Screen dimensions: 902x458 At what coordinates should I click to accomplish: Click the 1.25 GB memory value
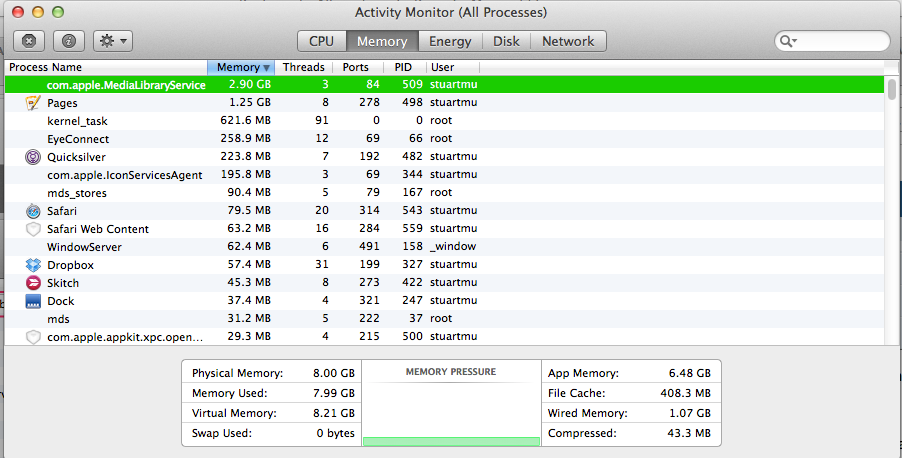click(x=250, y=102)
